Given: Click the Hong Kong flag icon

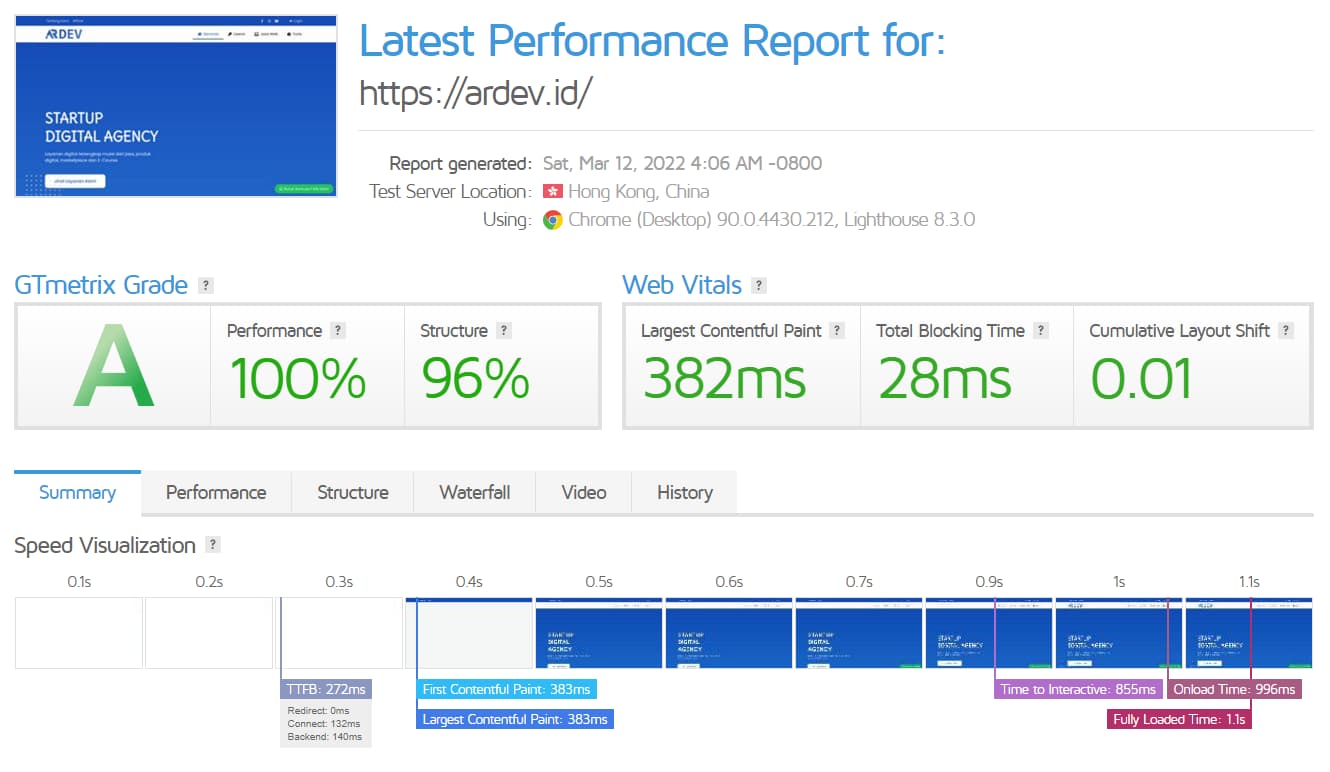Looking at the screenshot, I should click(552, 191).
